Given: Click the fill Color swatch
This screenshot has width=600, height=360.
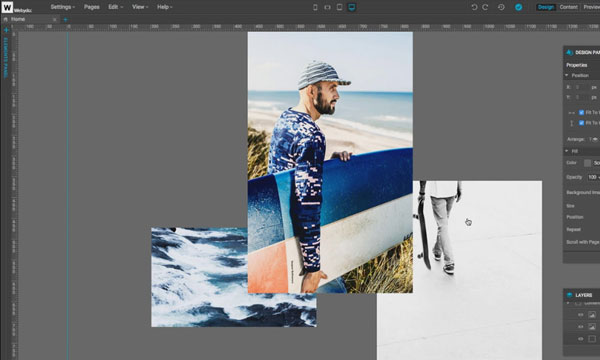Looking at the screenshot, I should 587,163.
